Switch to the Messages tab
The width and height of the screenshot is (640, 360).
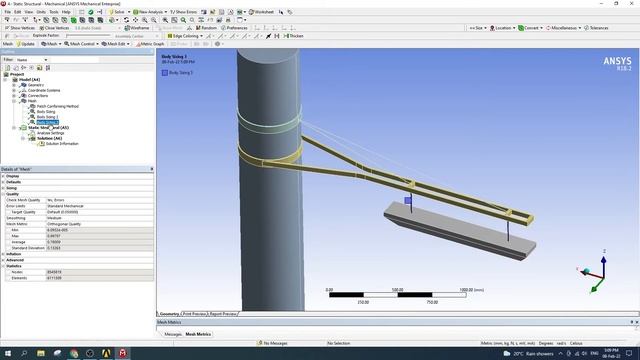click(x=173, y=334)
